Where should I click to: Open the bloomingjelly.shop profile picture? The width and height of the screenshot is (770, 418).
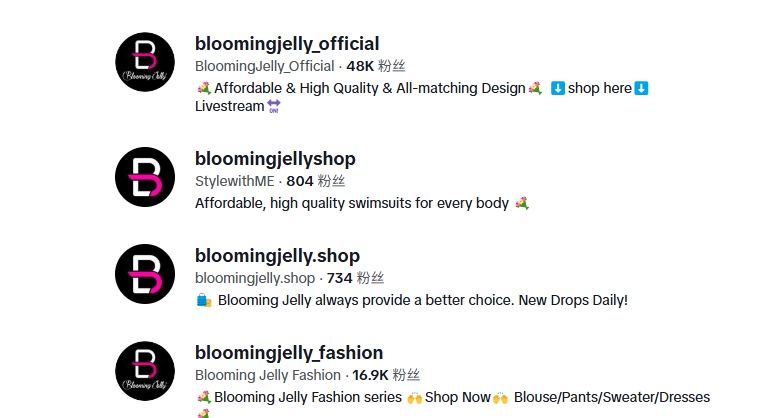[145, 274]
